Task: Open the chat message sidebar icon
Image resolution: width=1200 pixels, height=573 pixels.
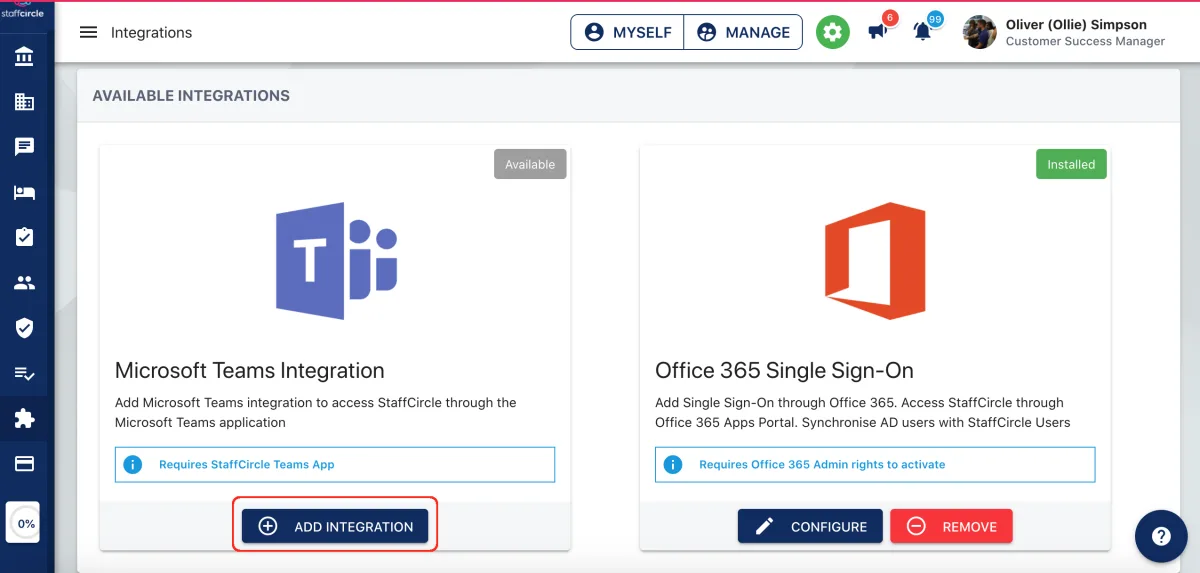Action: [x=25, y=147]
